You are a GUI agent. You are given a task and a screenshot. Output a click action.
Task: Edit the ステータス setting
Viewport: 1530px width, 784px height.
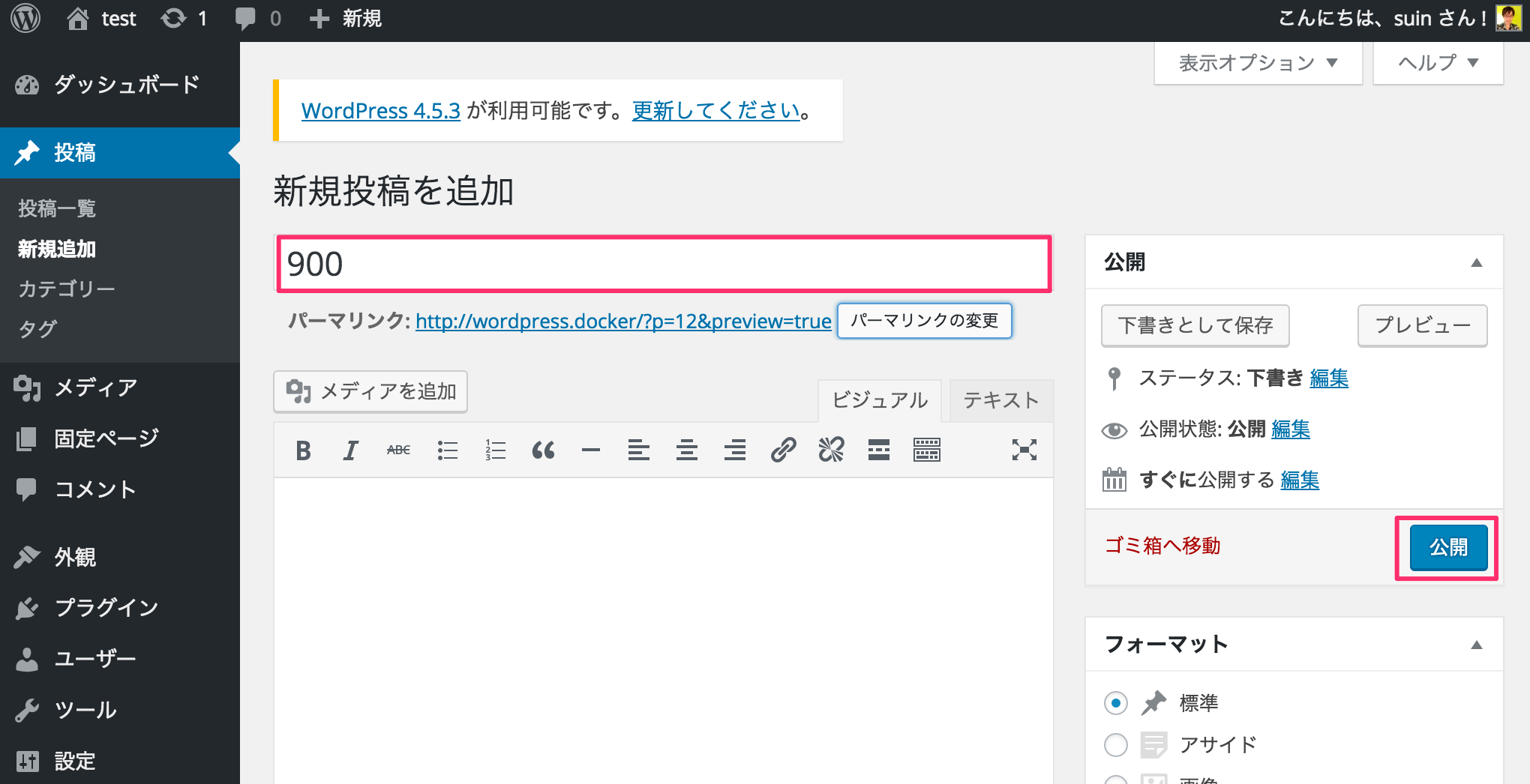coord(1329,379)
